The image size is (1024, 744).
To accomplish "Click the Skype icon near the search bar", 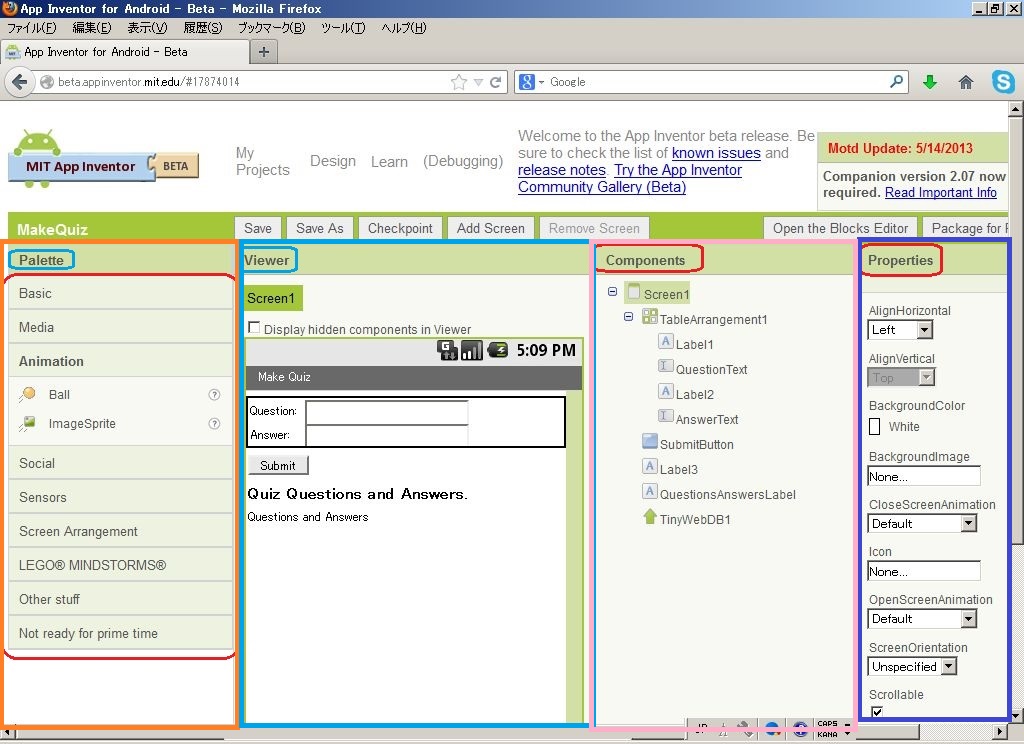I will click(x=1003, y=82).
